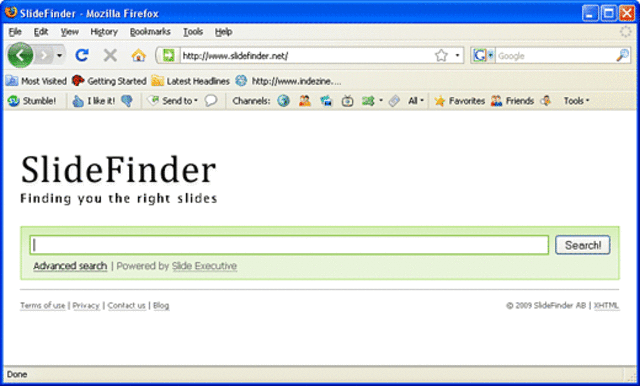The width and height of the screenshot is (640, 386).
Task: Open the Bookmarks menu
Action: (150, 31)
